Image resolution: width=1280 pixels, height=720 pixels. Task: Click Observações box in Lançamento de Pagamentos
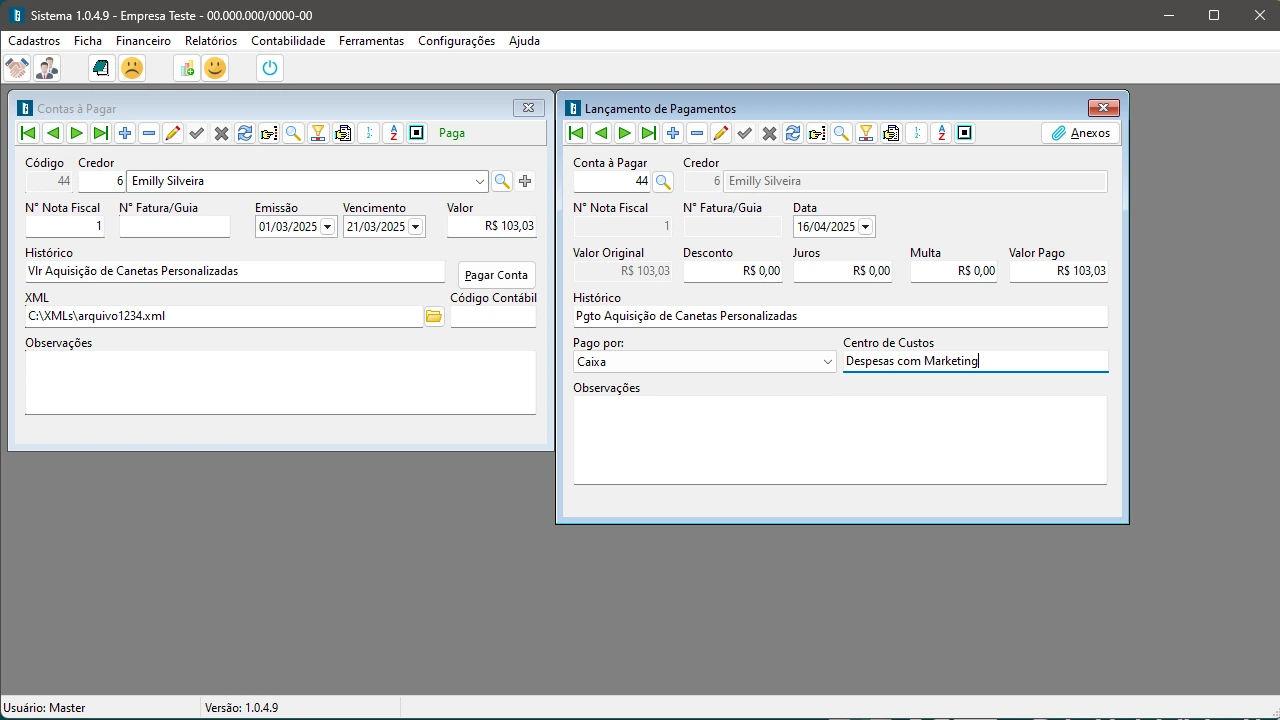pos(840,440)
